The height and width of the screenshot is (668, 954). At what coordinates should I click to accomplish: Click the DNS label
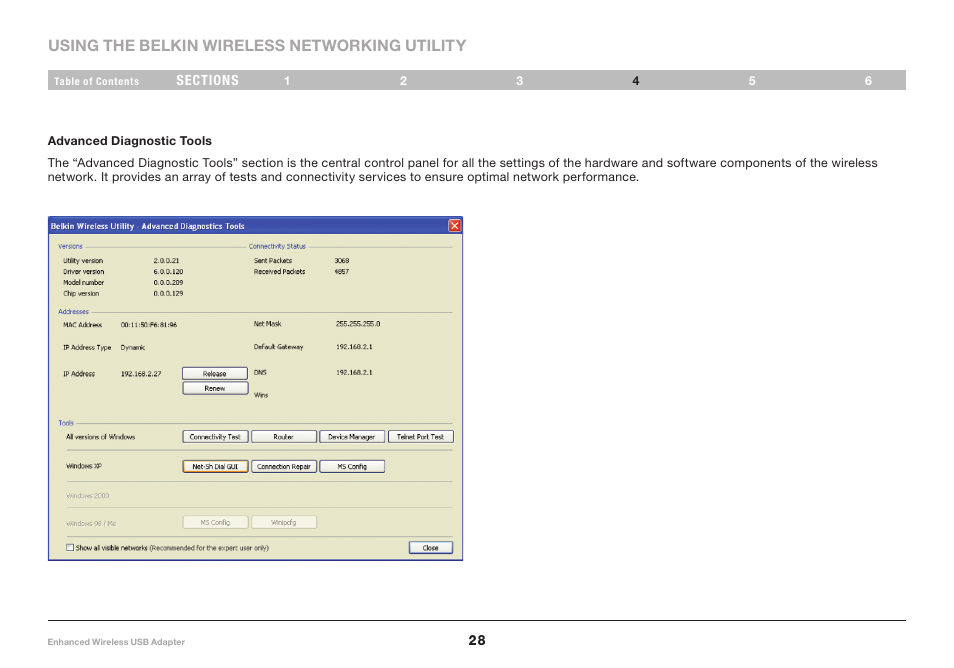(x=260, y=372)
